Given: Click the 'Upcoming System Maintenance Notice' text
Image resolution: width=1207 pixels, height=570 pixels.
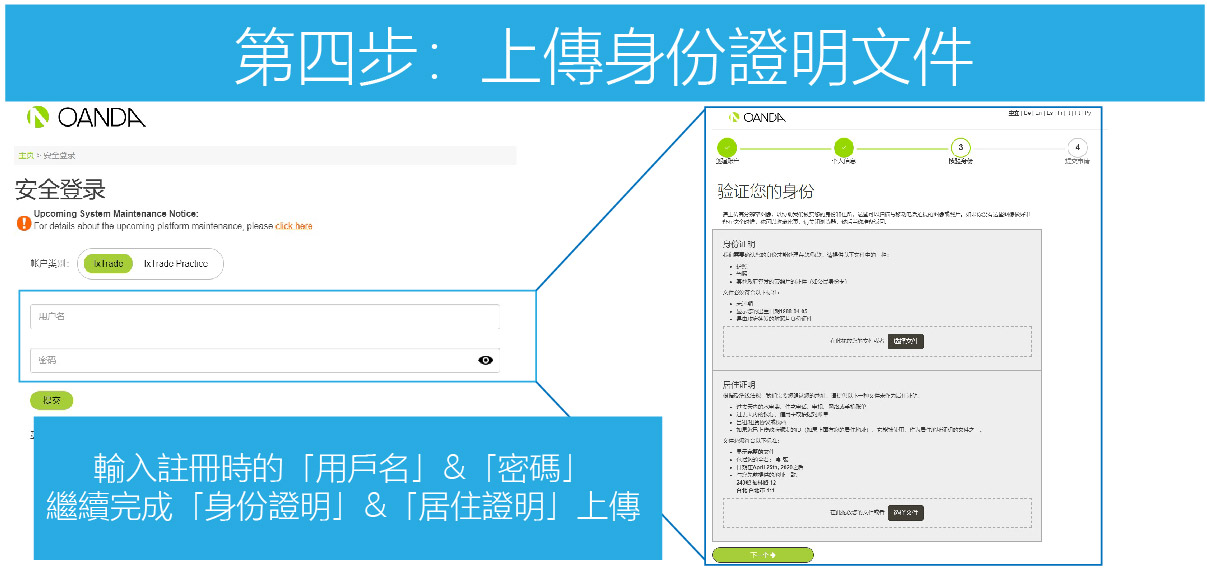Looking at the screenshot, I should click(x=116, y=214).
